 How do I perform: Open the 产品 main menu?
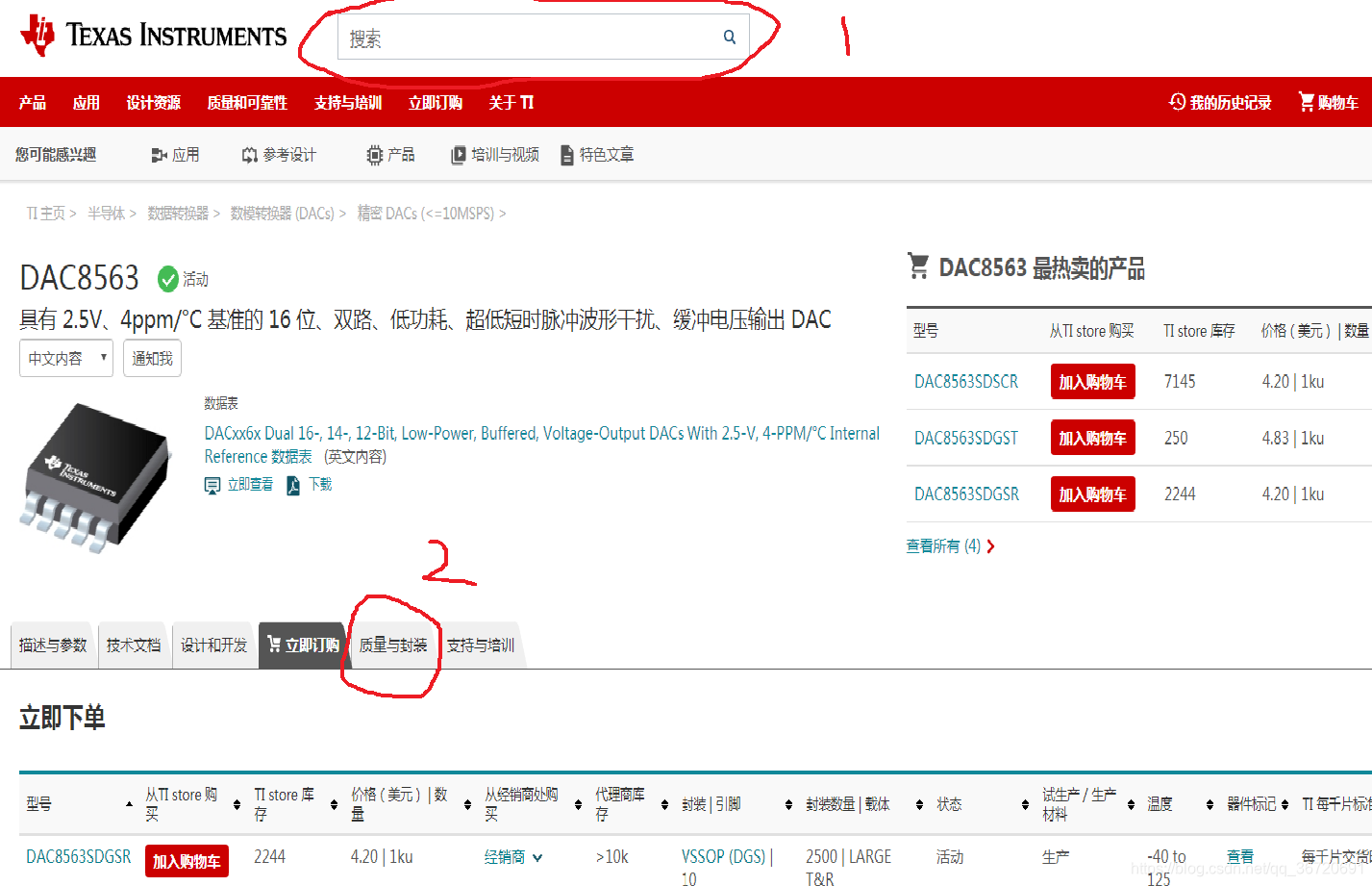pos(33,102)
